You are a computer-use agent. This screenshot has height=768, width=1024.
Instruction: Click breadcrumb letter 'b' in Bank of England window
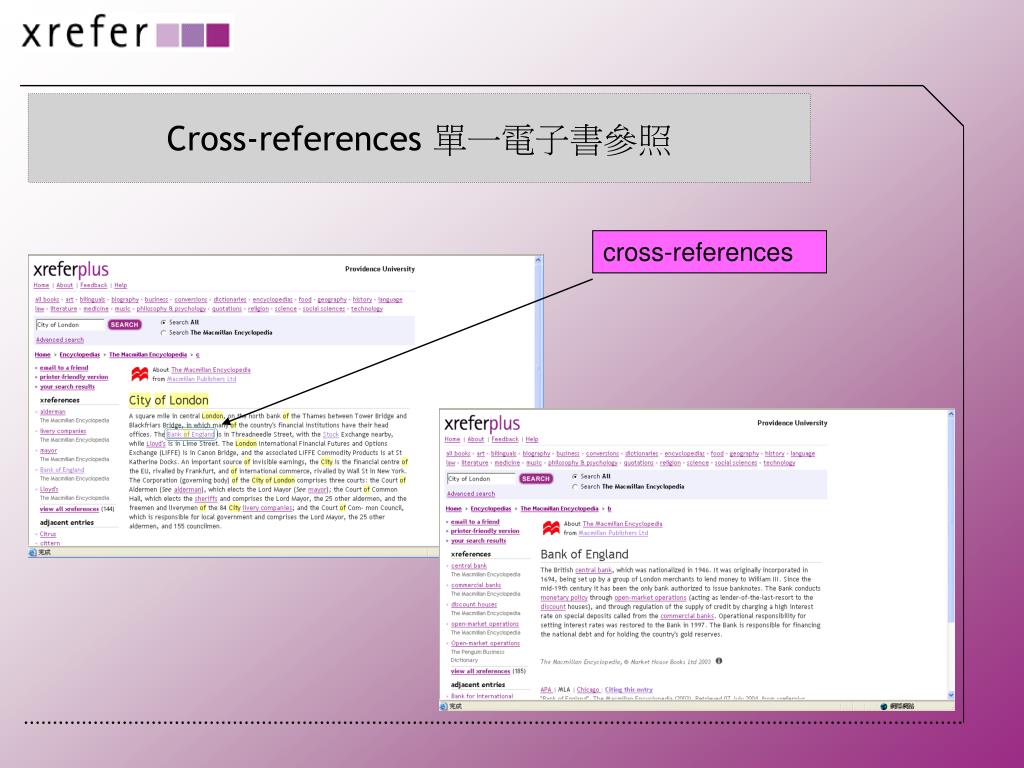tap(609, 509)
